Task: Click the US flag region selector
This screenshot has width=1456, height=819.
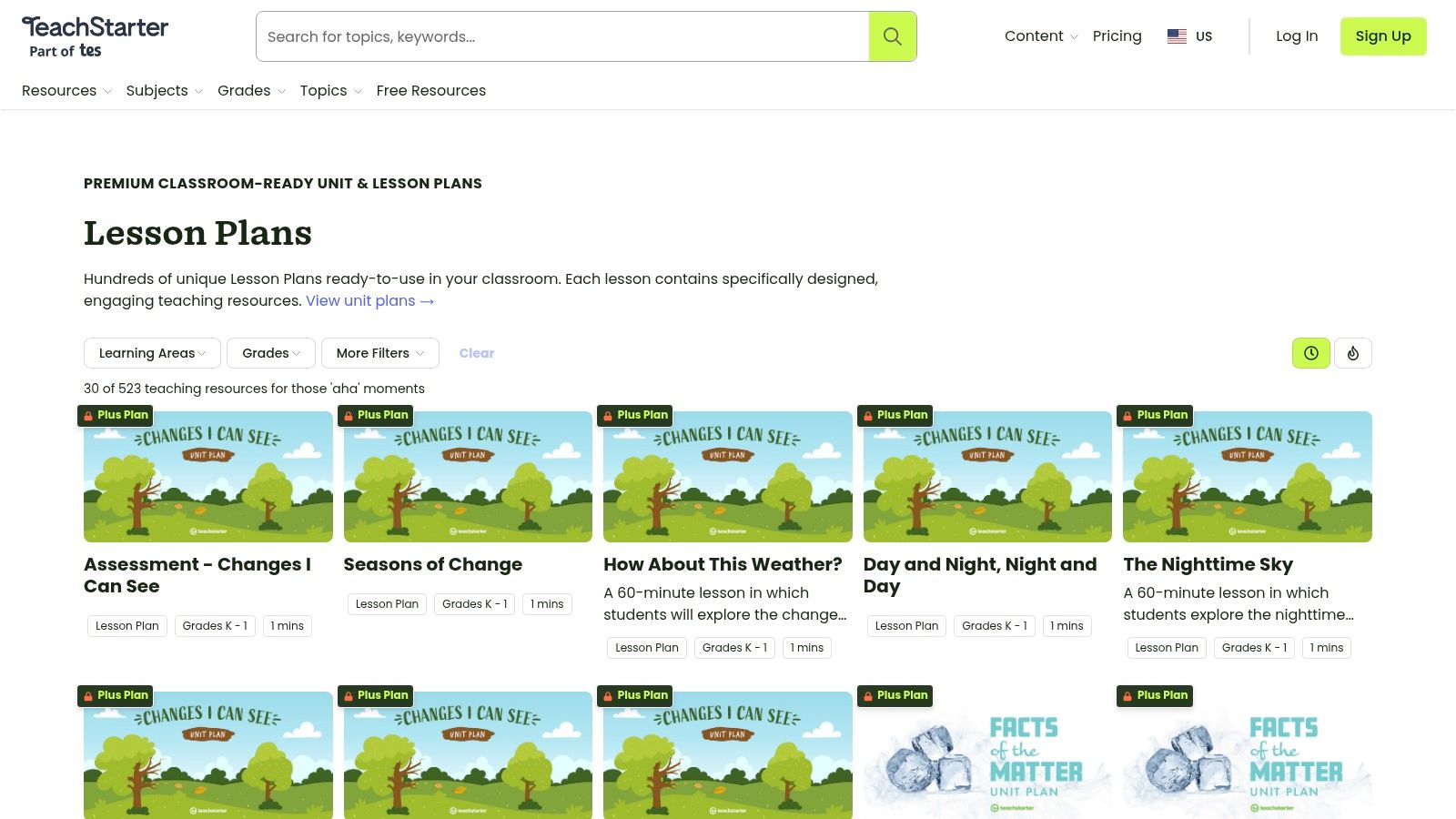Action: coord(1189,36)
